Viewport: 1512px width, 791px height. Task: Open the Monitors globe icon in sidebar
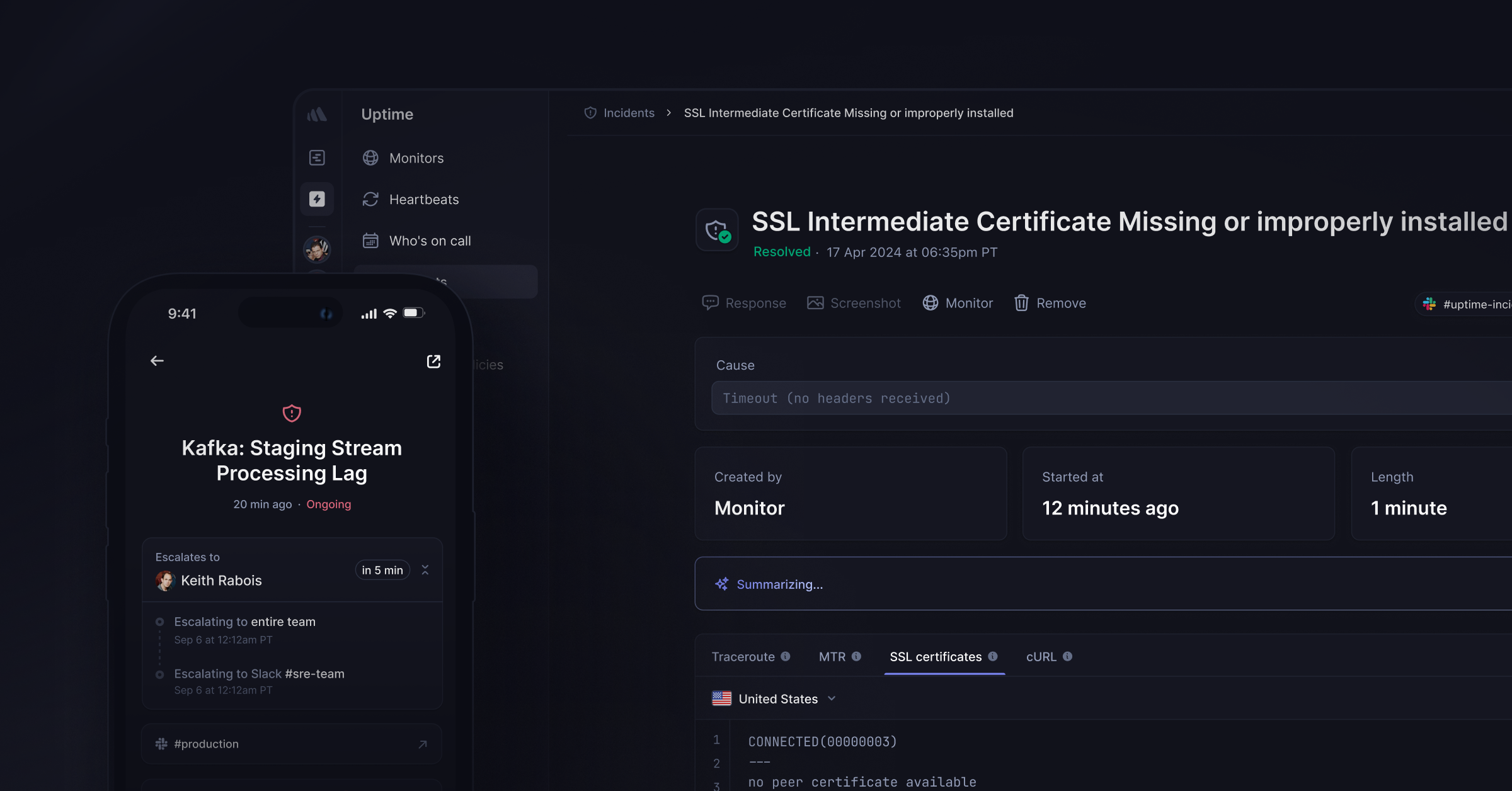click(x=371, y=158)
